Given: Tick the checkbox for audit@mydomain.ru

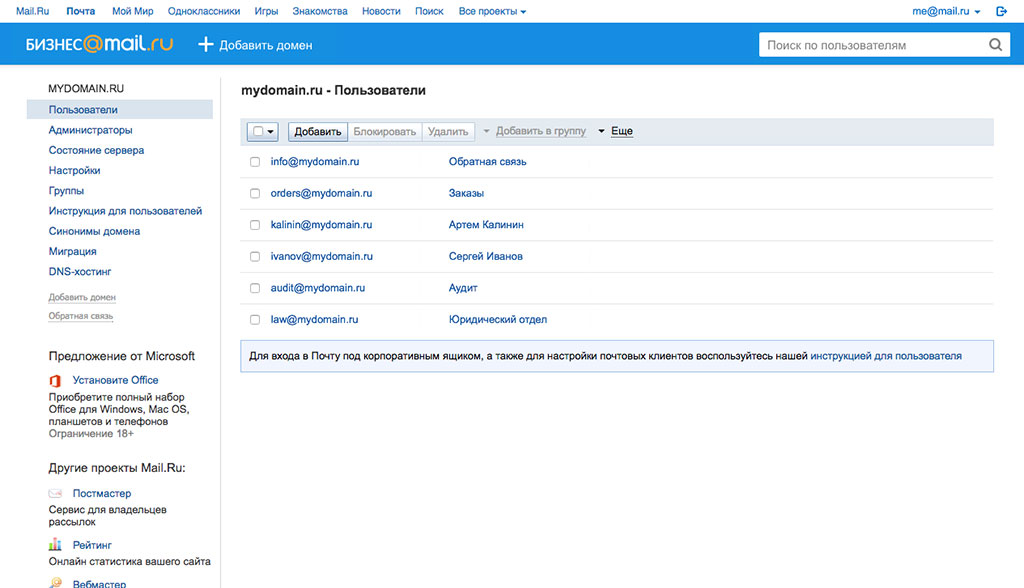Looking at the screenshot, I should point(255,288).
